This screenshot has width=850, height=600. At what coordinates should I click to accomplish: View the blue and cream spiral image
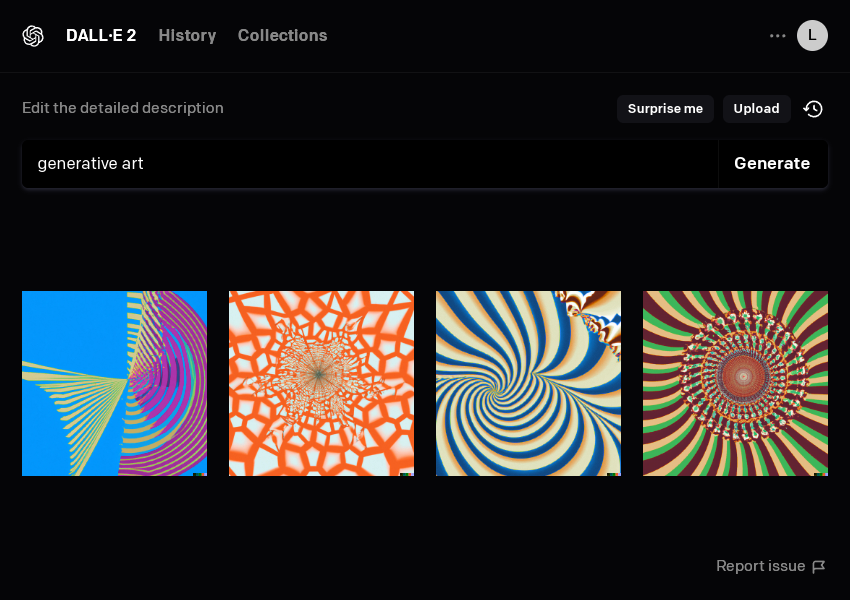point(528,383)
